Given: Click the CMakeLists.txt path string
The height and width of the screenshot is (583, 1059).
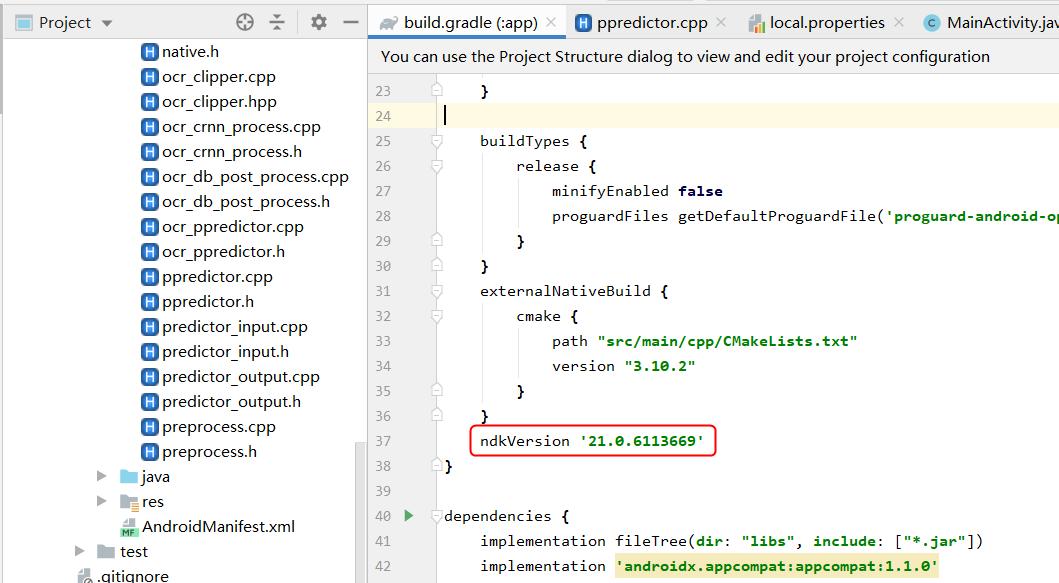Looking at the screenshot, I should [x=727, y=341].
